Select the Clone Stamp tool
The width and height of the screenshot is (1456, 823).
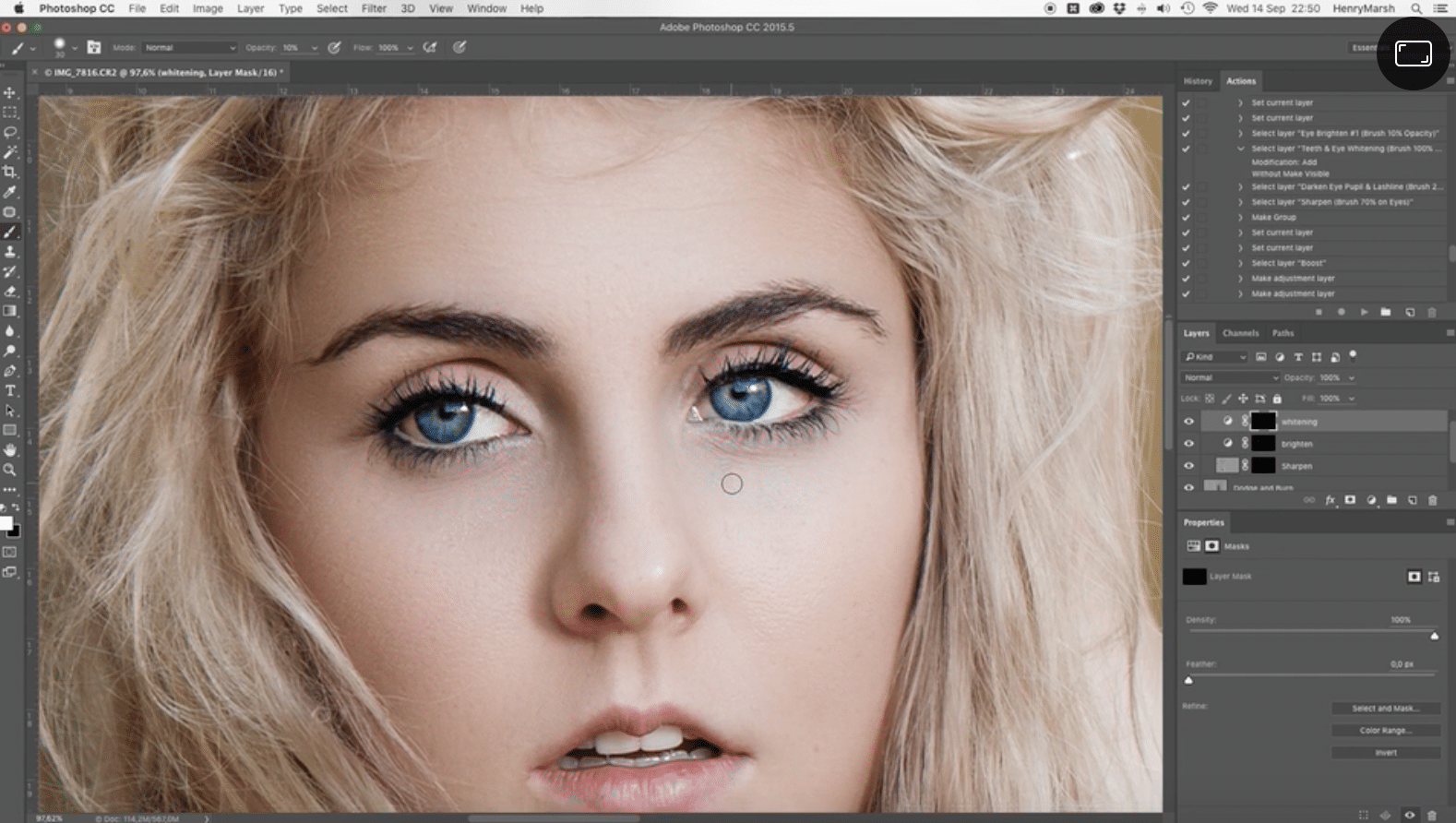pyautogui.click(x=10, y=252)
